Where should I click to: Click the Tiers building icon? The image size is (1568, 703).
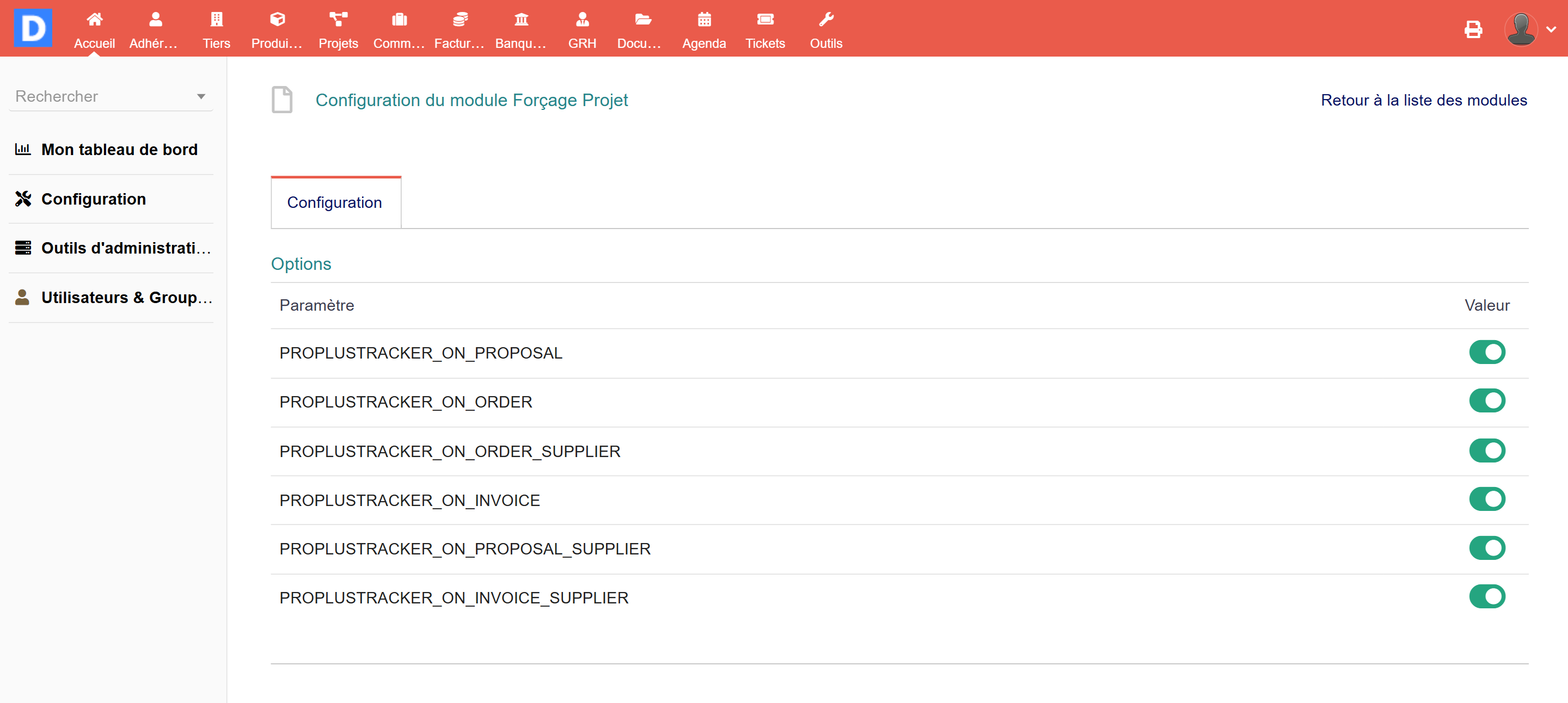(216, 20)
